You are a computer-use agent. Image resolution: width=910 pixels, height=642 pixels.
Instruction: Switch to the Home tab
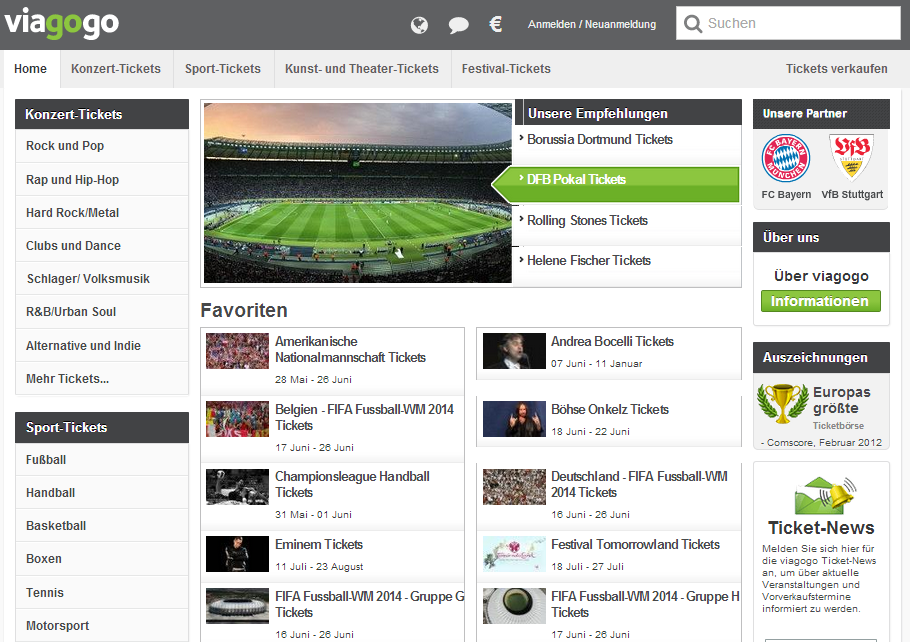tap(31, 68)
